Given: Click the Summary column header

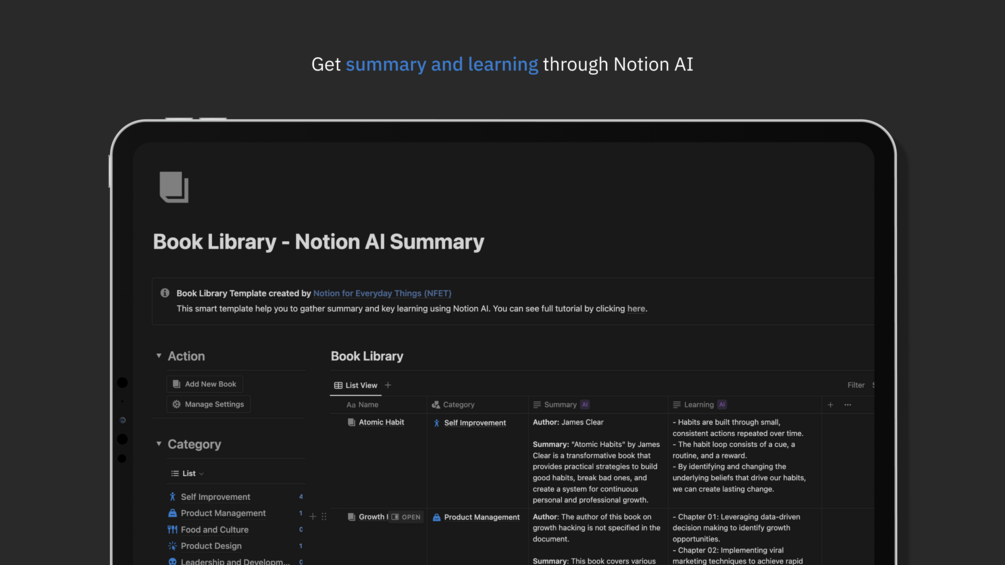Looking at the screenshot, I should coord(598,405).
